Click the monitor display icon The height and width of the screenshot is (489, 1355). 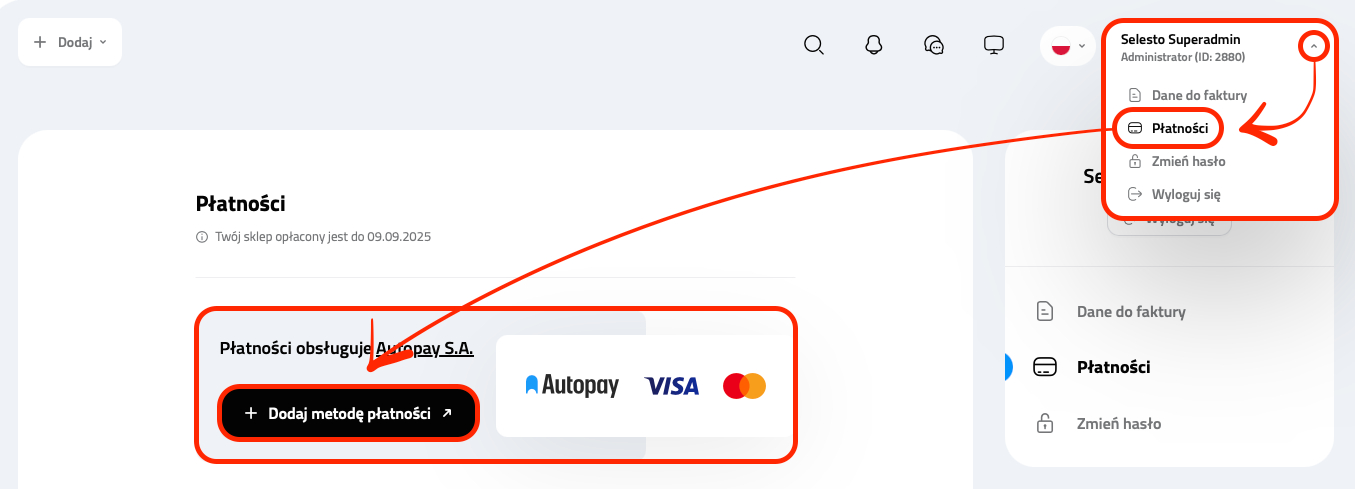pos(994,45)
